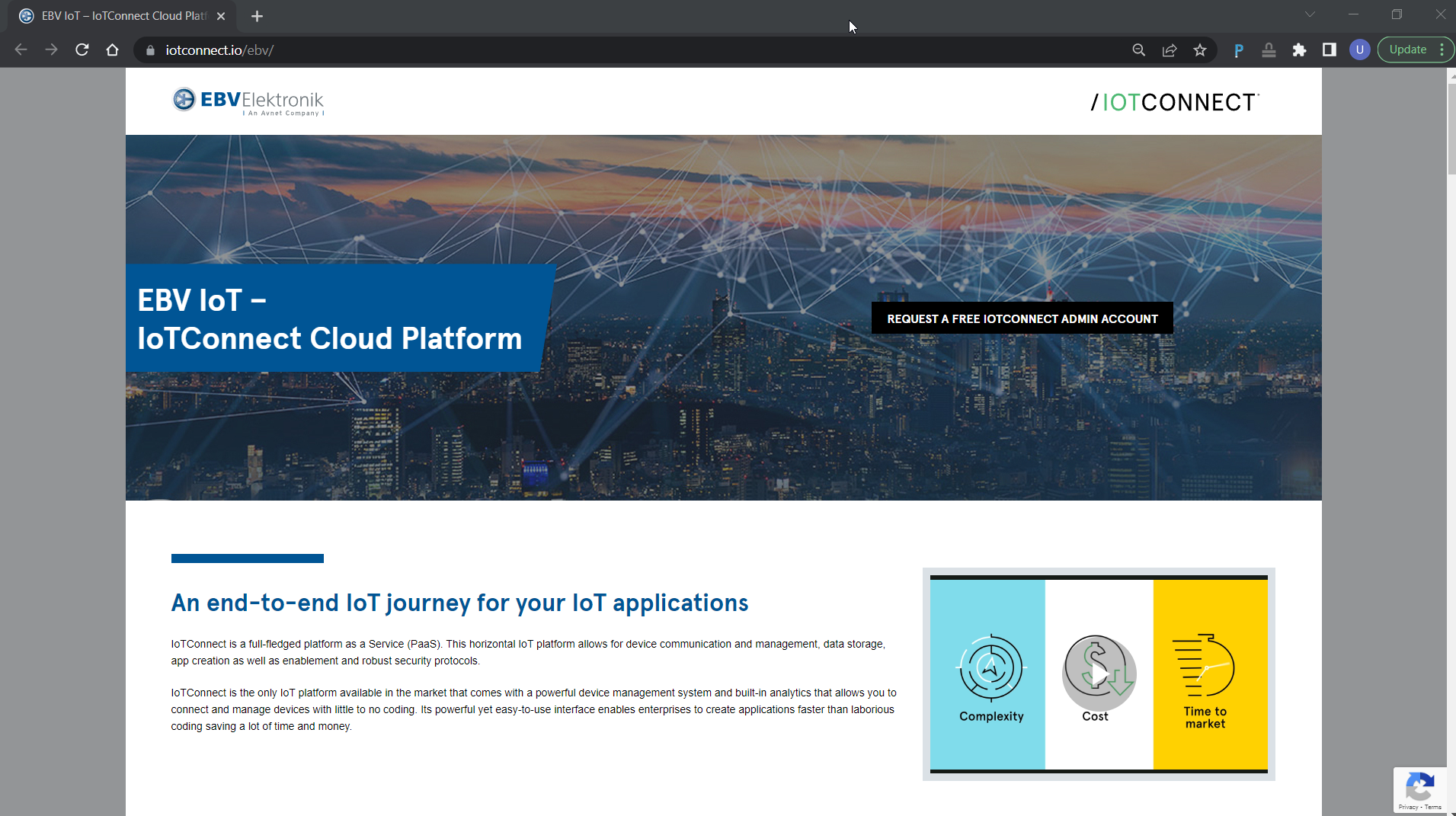Image resolution: width=1456 pixels, height=816 pixels.
Task: Open the EBV Elektronik logo link
Action: pyautogui.click(x=248, y=101)
